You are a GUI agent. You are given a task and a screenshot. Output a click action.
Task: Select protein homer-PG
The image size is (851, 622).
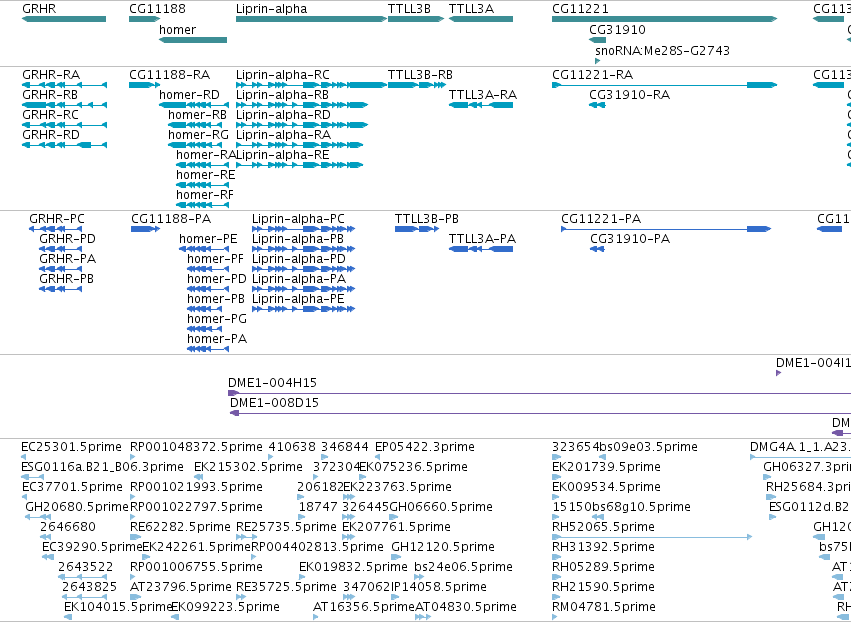pyautogui.click(x=217, y=320)
